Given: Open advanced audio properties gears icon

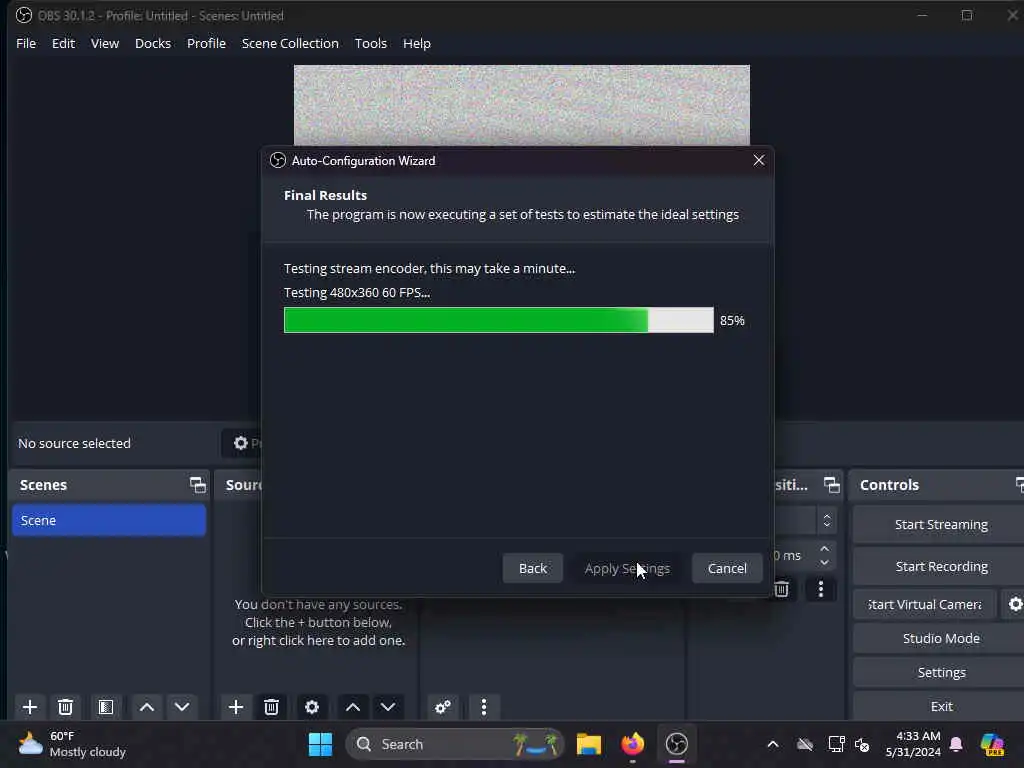Looking at the screenshot, I should point(443,707).
